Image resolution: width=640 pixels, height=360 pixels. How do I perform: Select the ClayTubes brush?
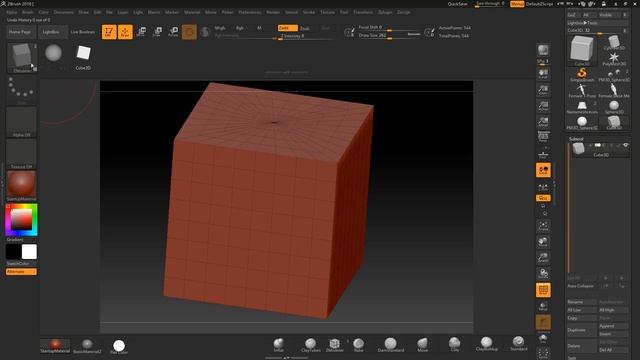[x=310, y=345]
